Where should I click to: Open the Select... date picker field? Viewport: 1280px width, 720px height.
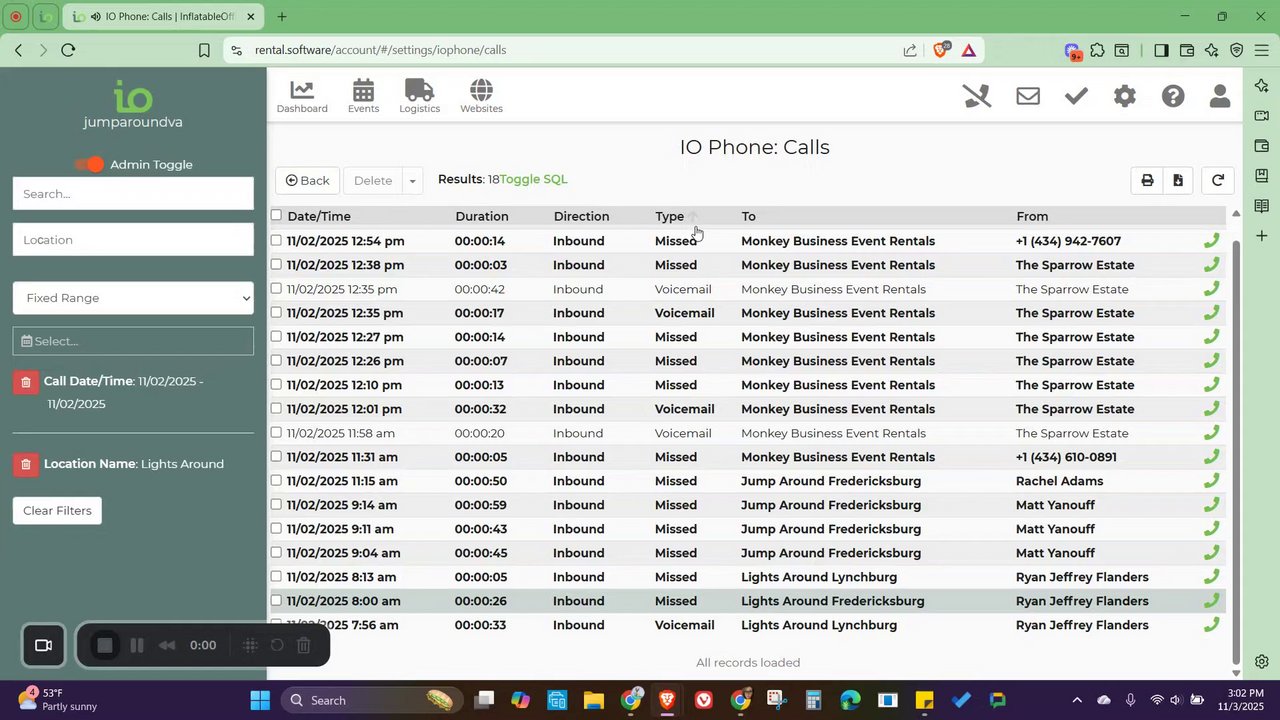tap(133, 341)
